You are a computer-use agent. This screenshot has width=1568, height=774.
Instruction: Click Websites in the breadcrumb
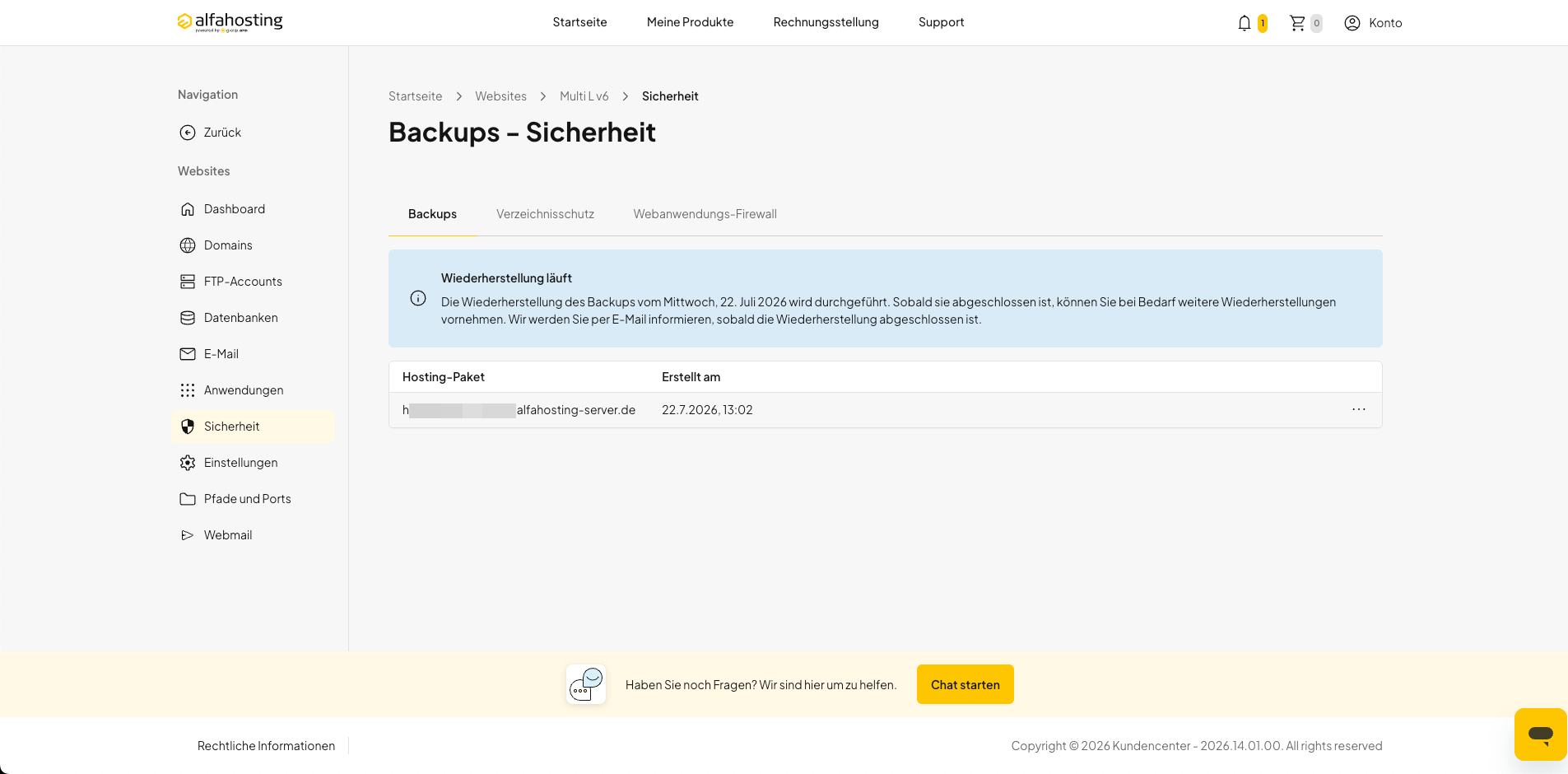[500, 96]
